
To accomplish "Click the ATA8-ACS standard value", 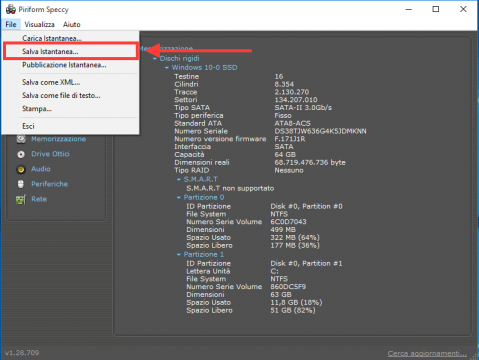I will (x=292, y=123).
